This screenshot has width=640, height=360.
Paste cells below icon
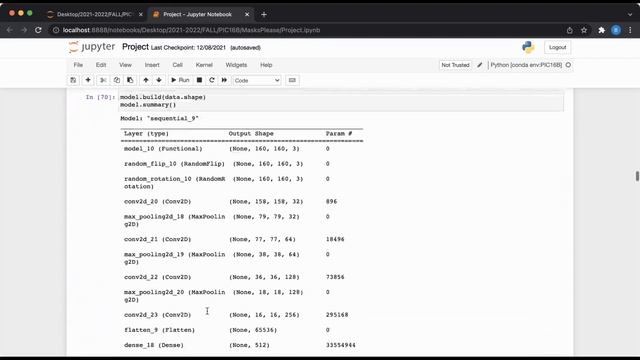pyautogui.click(x=130, y=80)
